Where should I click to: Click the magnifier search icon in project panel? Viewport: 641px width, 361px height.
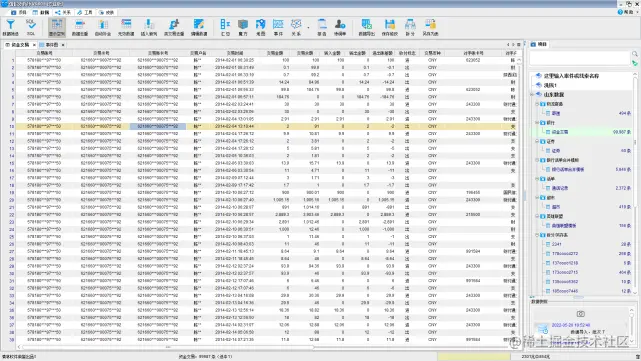(x=634, y=54)
